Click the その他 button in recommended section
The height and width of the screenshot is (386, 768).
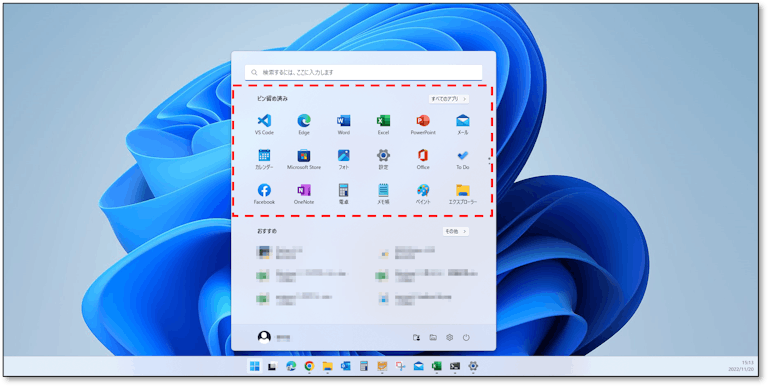(x=456, y=231)
